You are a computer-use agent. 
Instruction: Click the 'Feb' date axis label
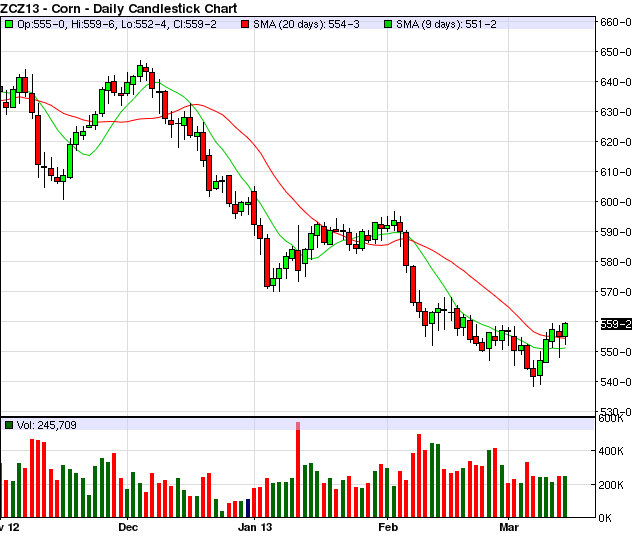click(x=388, y=527)
